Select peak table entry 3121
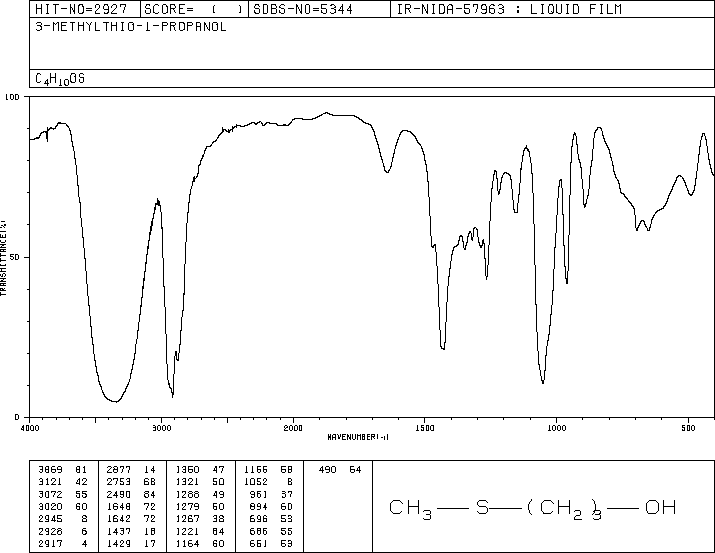 50,481
